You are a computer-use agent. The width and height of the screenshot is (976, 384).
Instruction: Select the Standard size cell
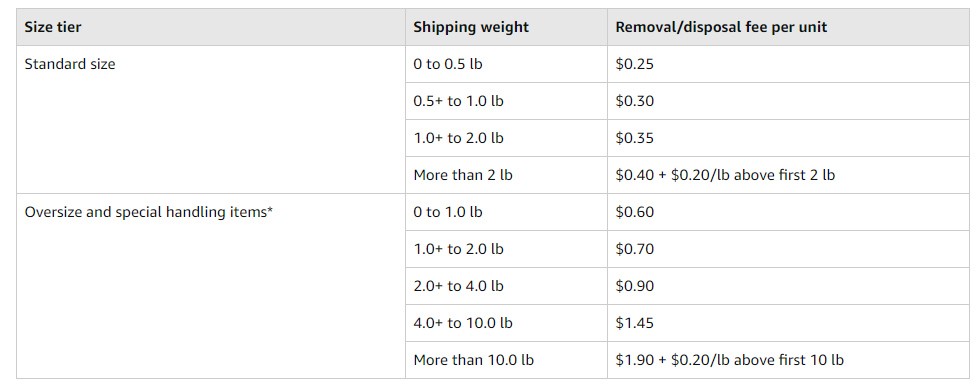[211, 119]
